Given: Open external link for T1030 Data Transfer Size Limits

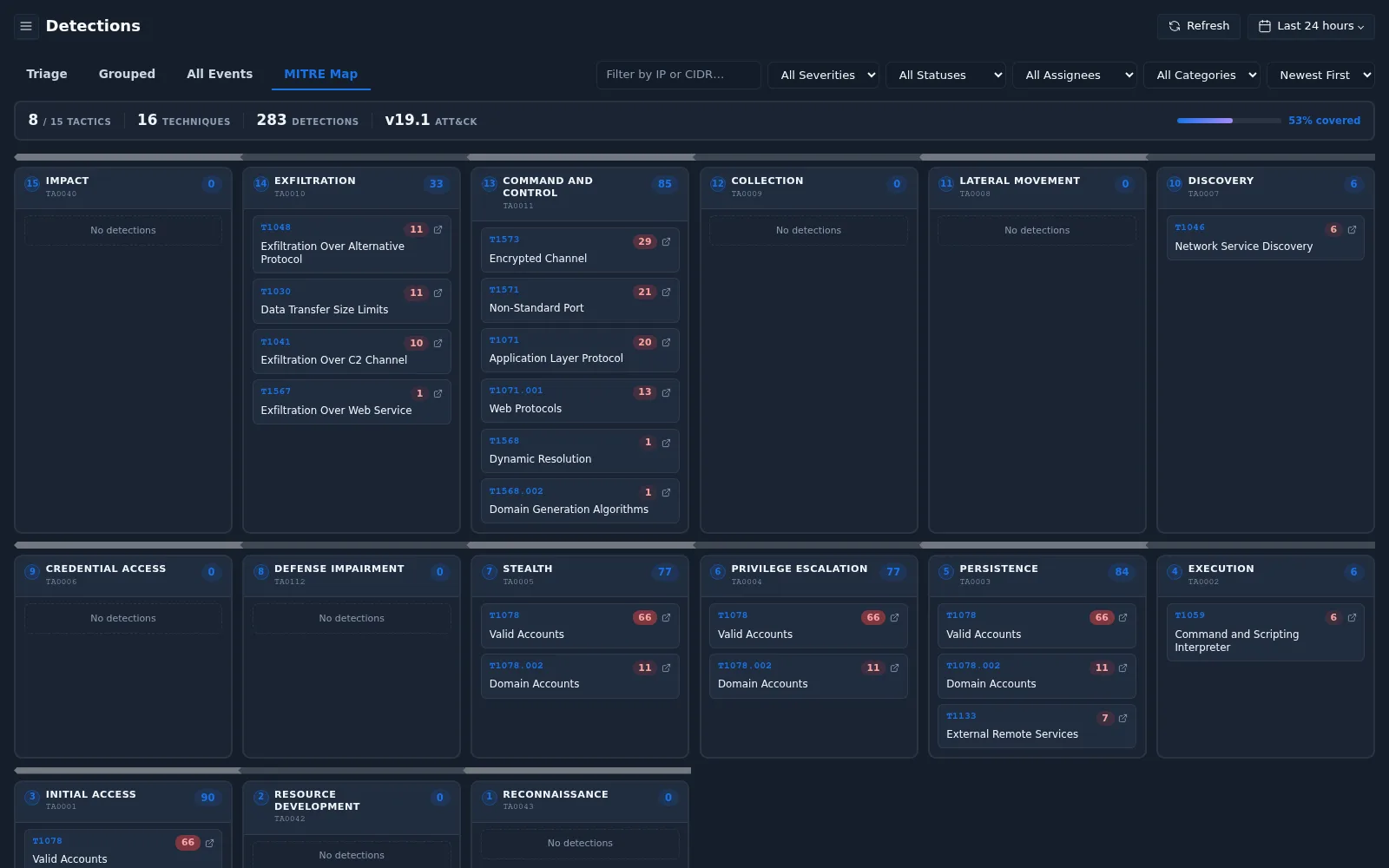Looking at the screenshot, I should tap(438, 293).
